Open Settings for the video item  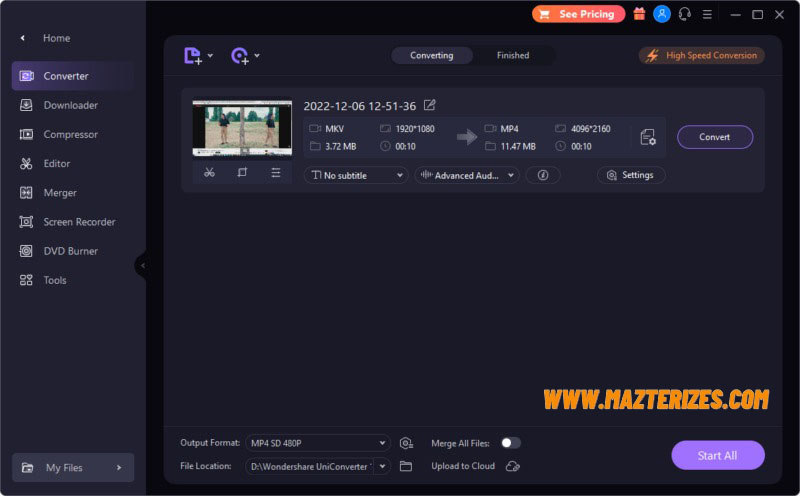(631, 175)
